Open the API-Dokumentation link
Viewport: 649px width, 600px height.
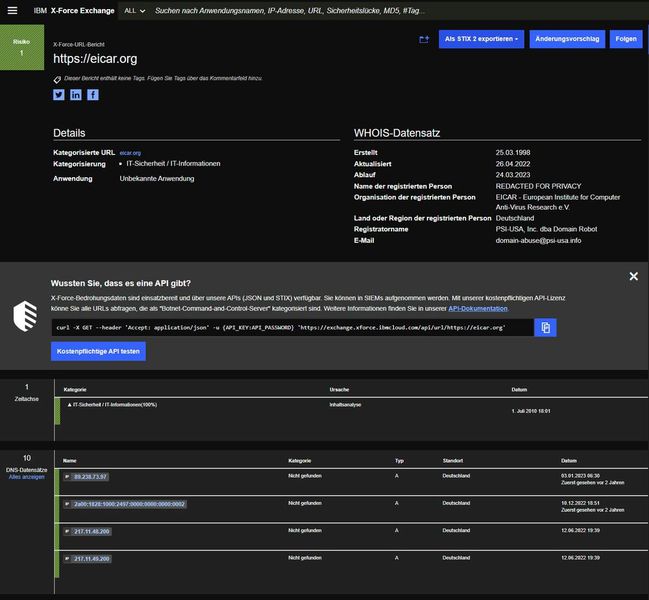point(478,309)
